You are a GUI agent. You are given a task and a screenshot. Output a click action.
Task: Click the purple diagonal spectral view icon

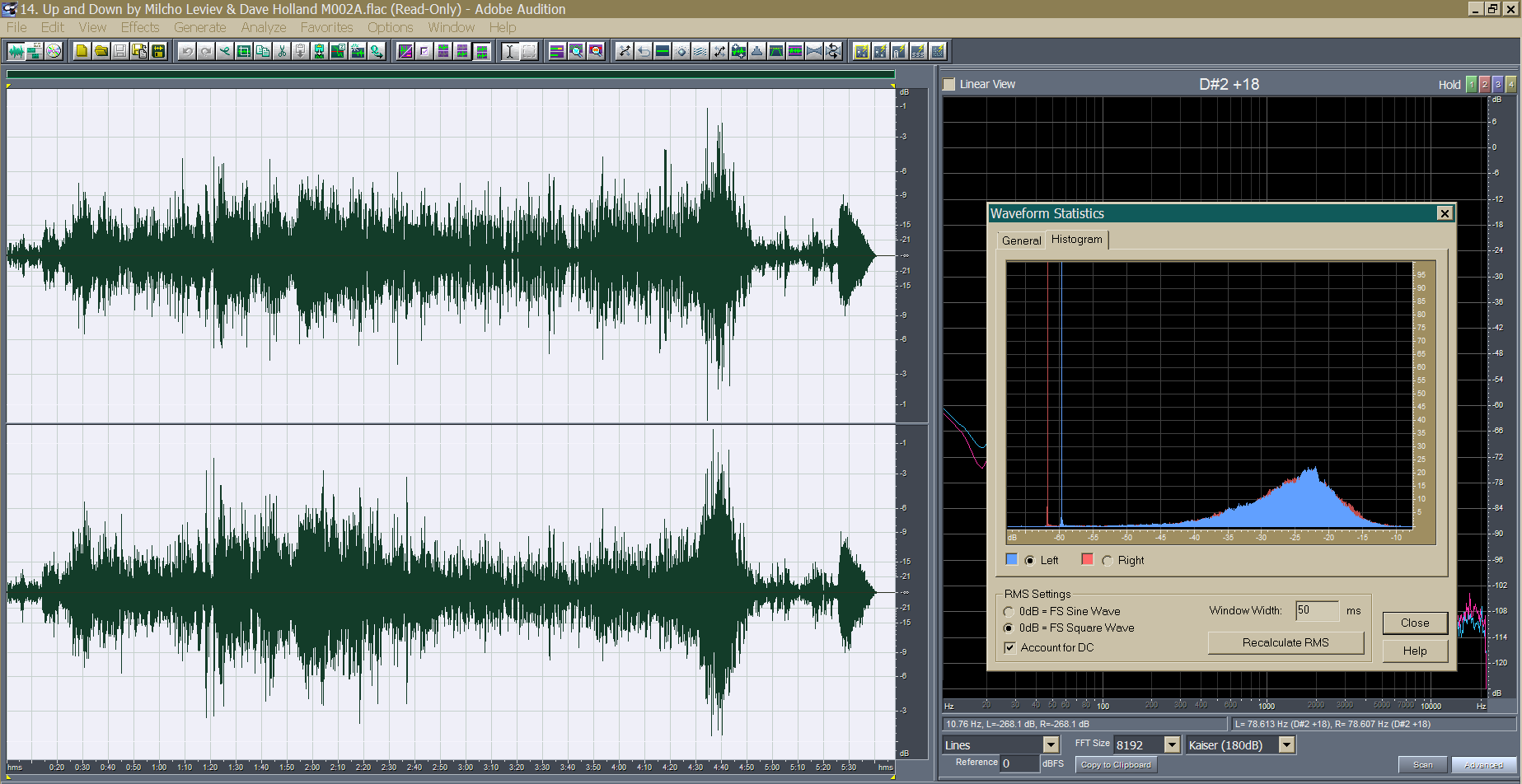(405, 51)
